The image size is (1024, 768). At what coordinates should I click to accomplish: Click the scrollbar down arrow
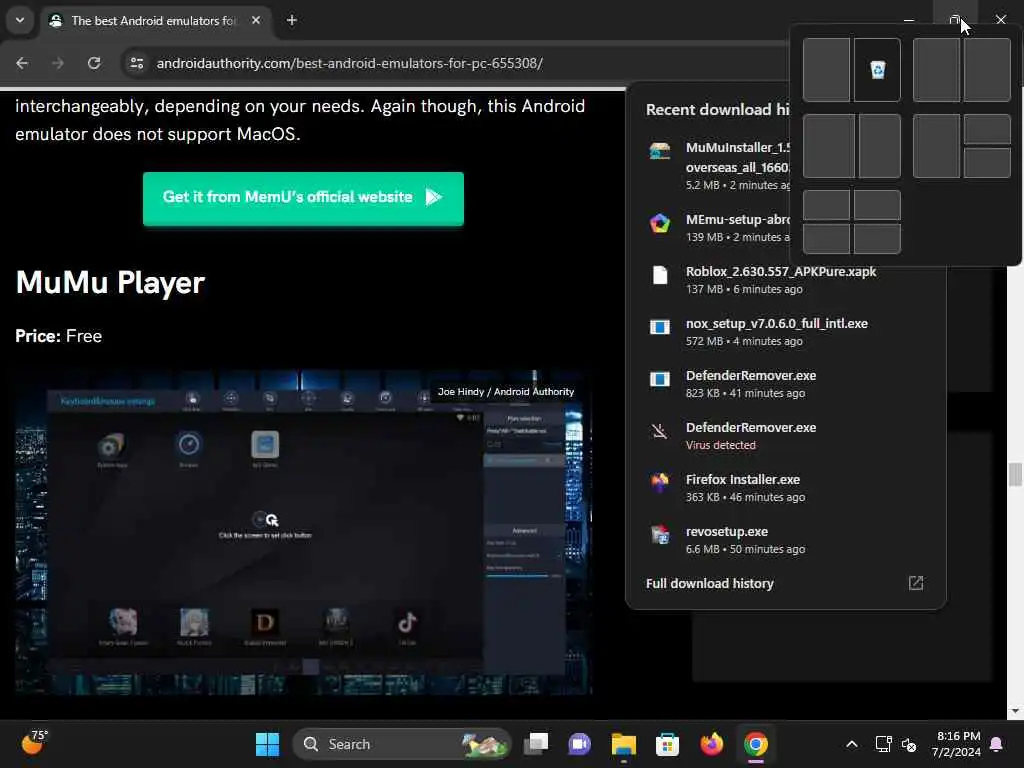pyautogui.click(x=1015, y=711)
